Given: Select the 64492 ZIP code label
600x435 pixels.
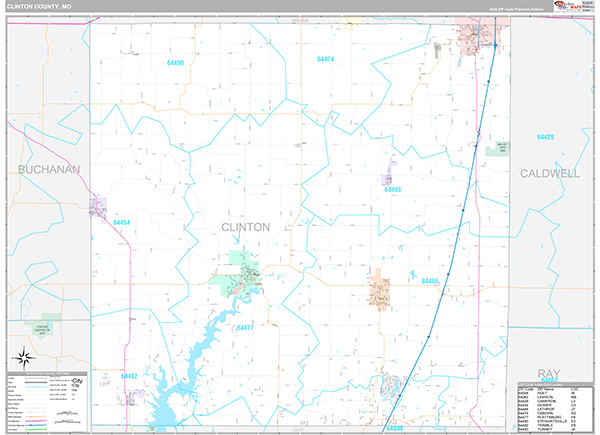Looking at the screenshot, I should (129, 376).
